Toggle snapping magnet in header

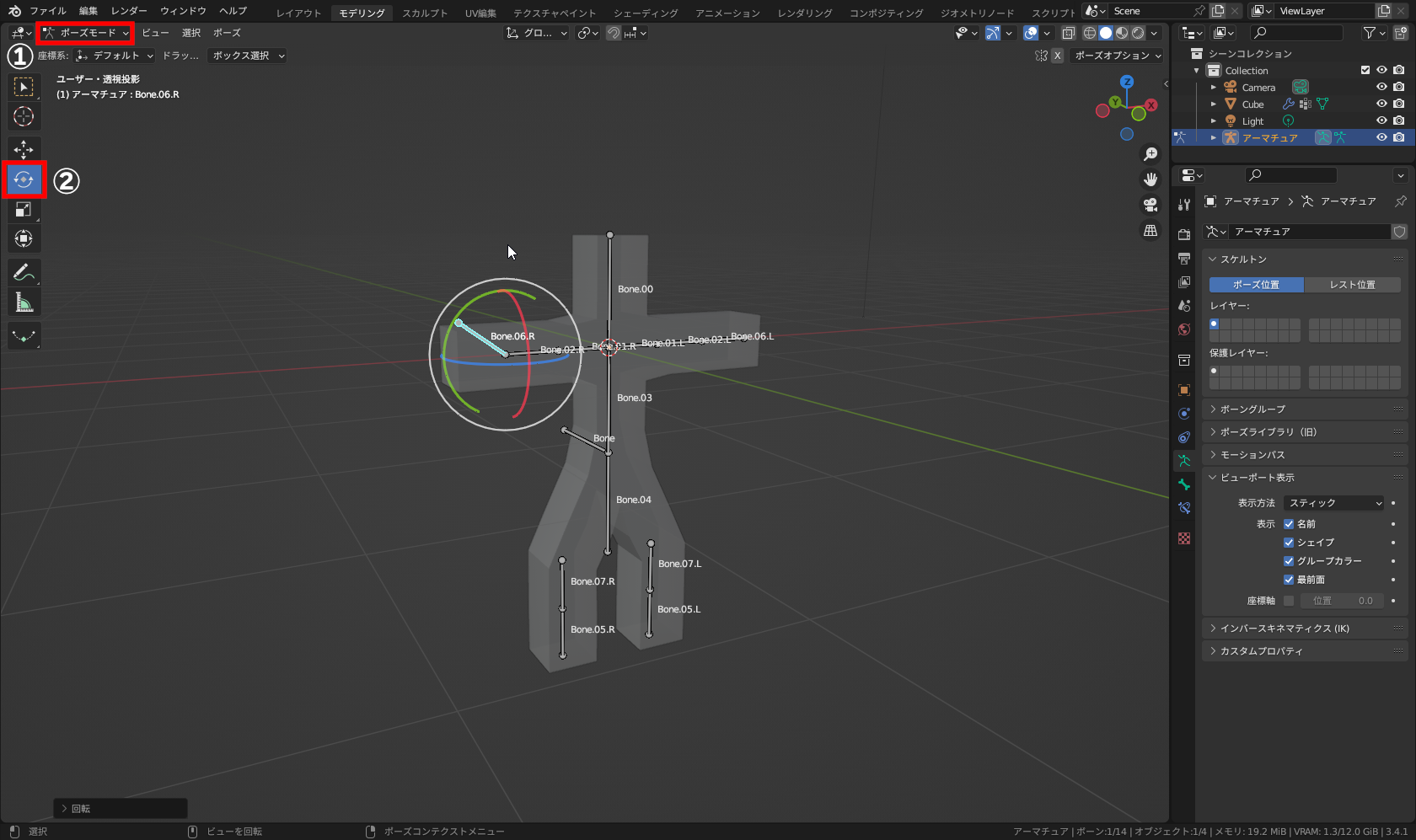[x=614, y=33]
